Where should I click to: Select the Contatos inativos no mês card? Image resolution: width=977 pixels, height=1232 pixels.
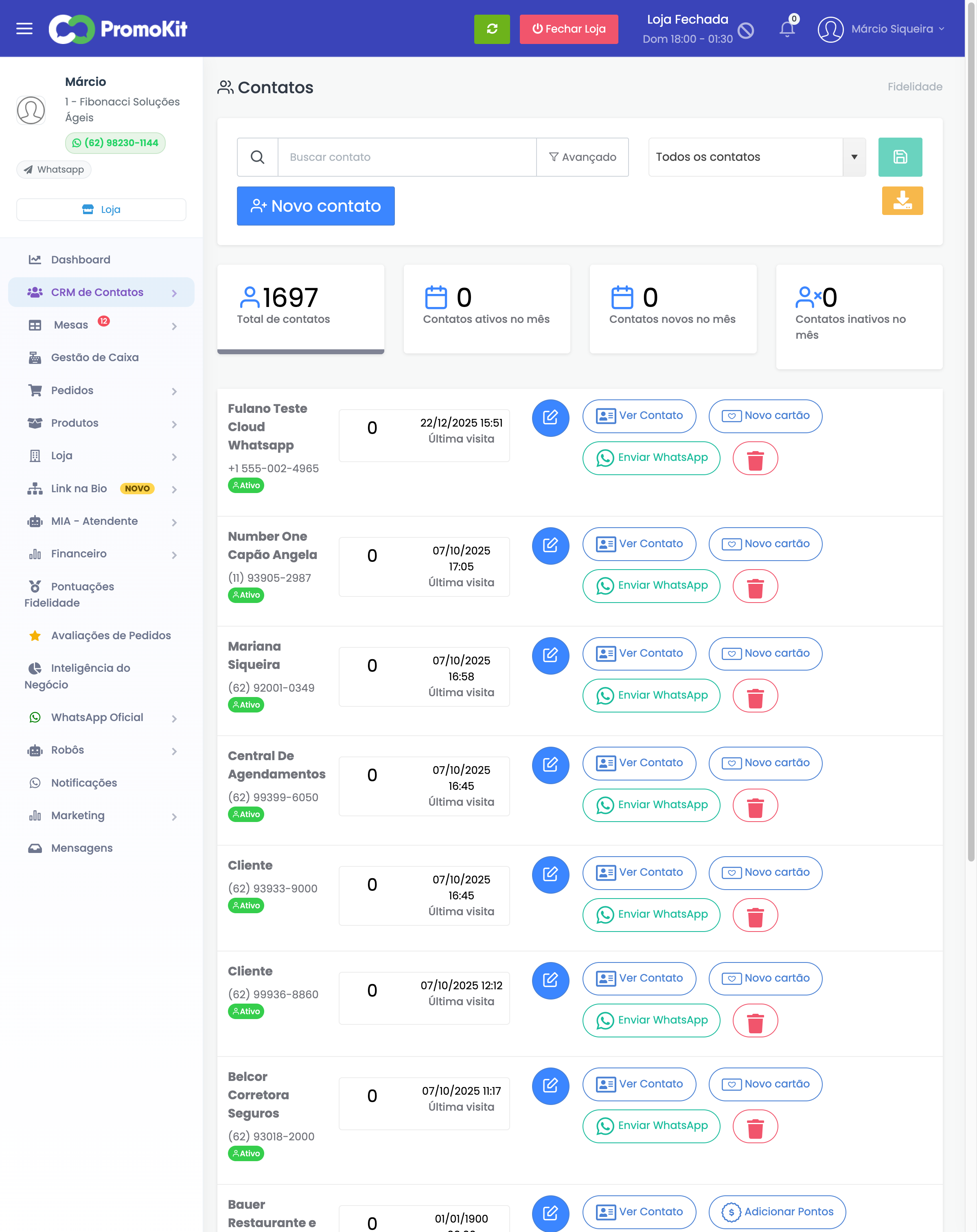(859, 317)
